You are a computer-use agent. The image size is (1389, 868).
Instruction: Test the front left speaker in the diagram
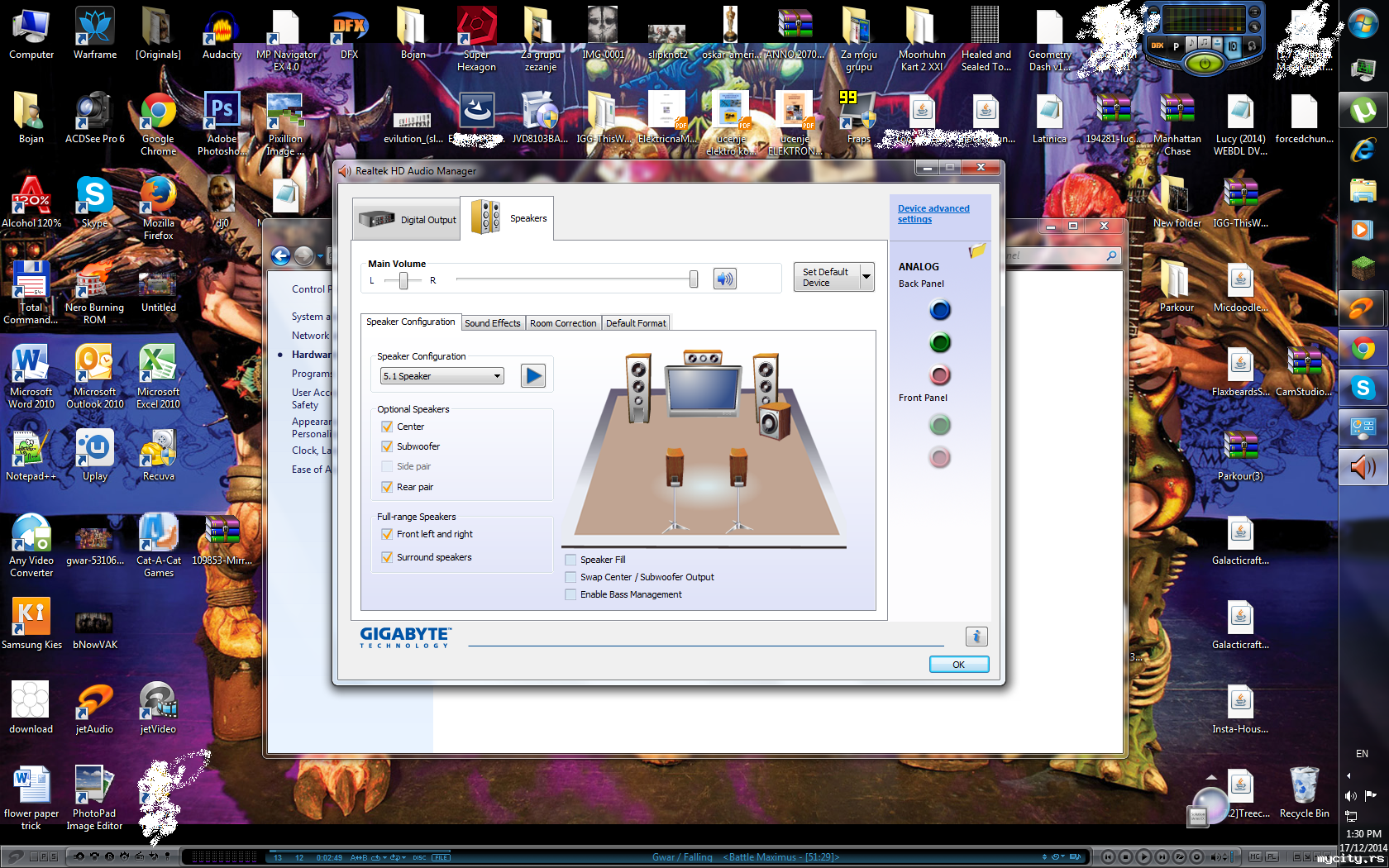[638, 388]
